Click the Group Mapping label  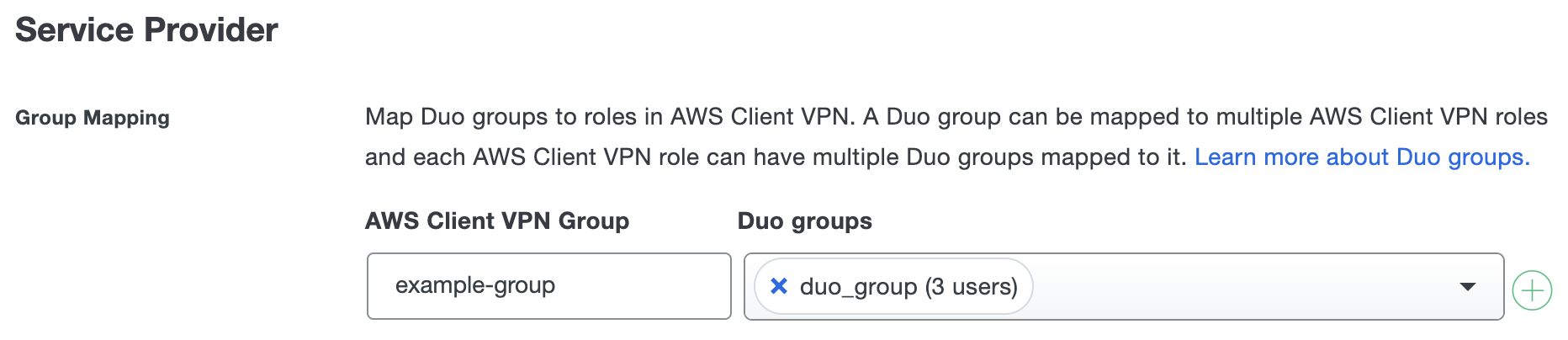93,118
